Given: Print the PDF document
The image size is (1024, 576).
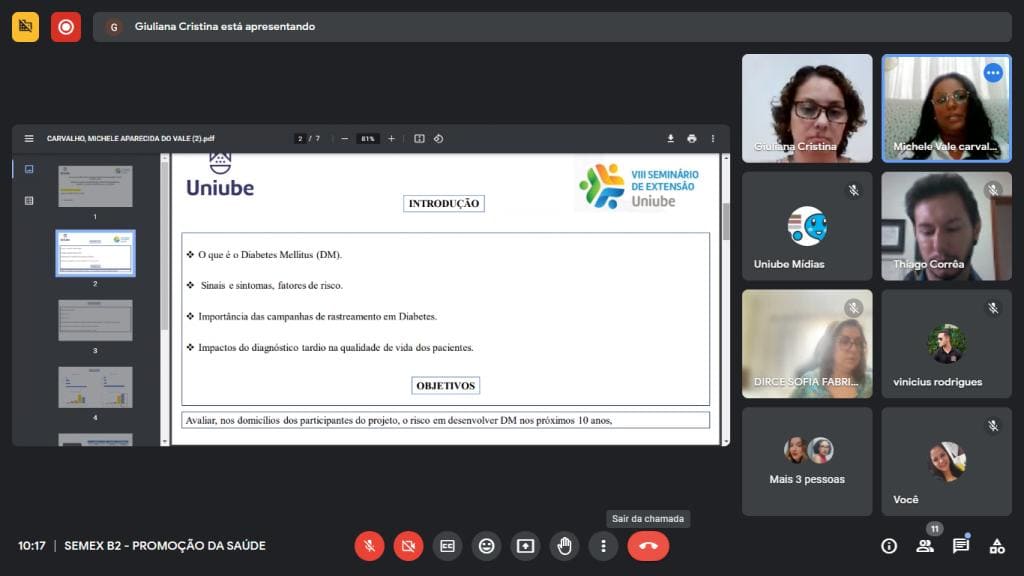Looking at the screenshot, I should point(692,138).
